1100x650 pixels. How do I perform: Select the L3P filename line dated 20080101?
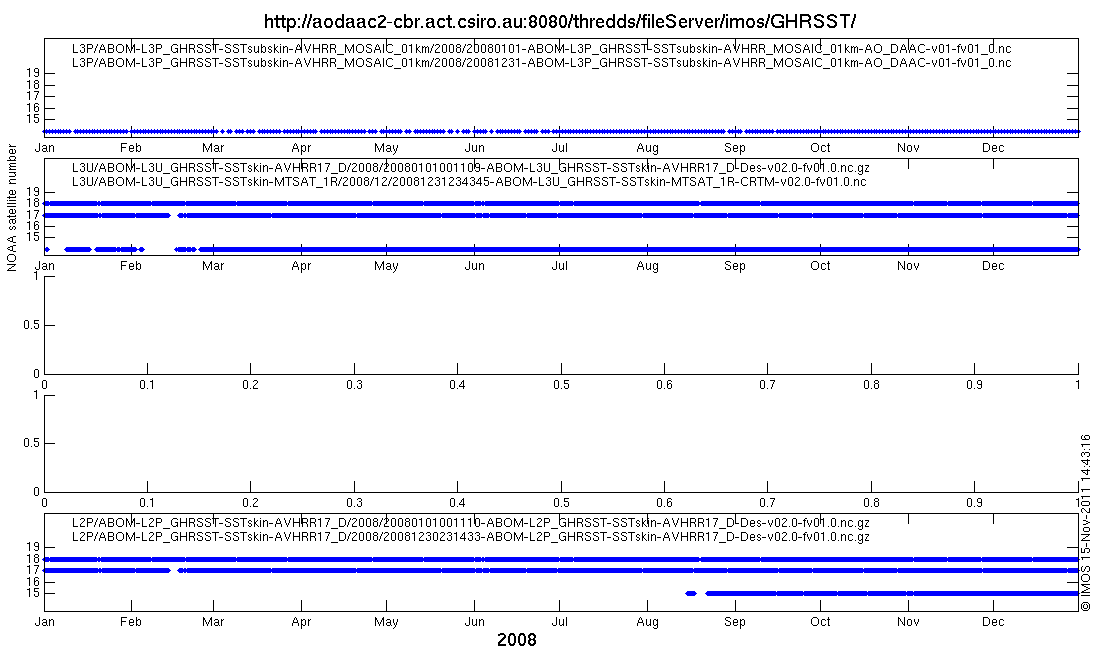pyautogui.click(x=542, y=48)
